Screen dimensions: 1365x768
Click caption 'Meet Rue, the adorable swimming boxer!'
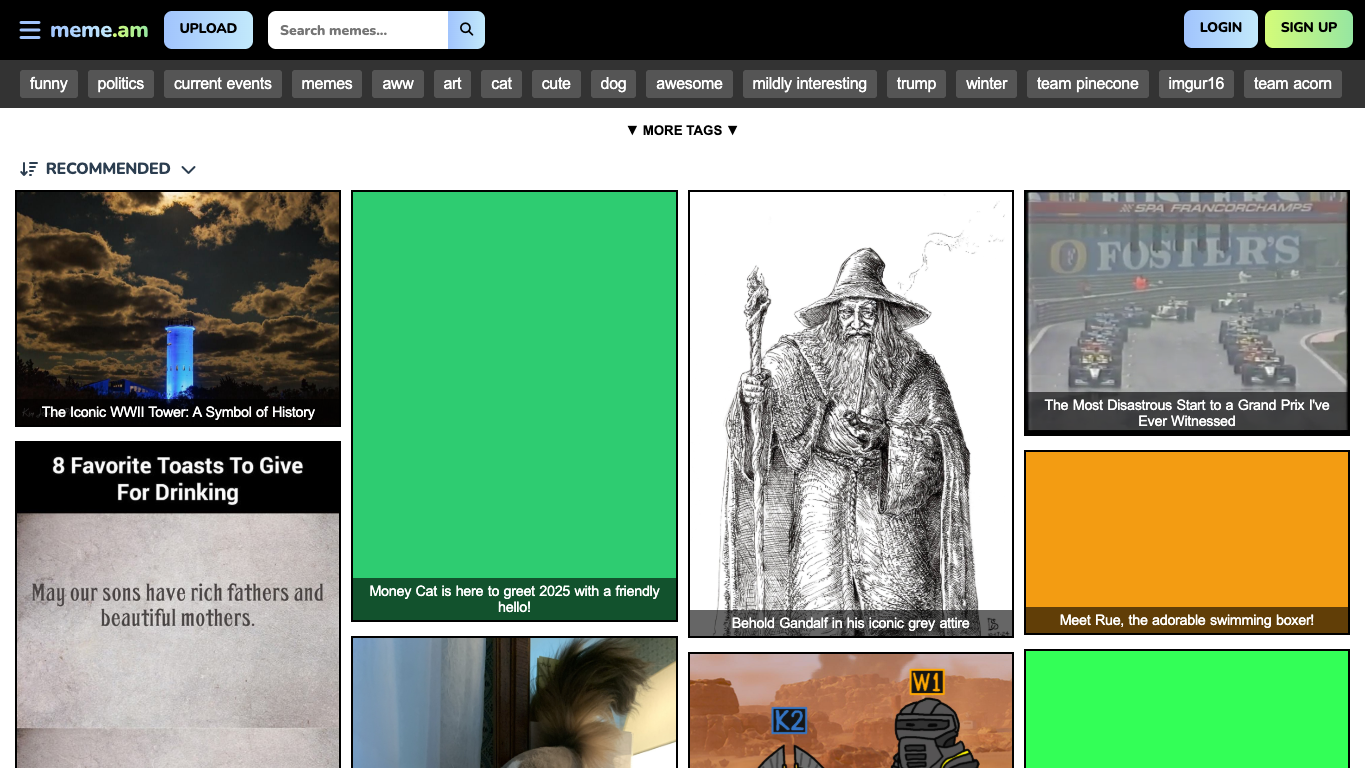(x=1187, y=620)
